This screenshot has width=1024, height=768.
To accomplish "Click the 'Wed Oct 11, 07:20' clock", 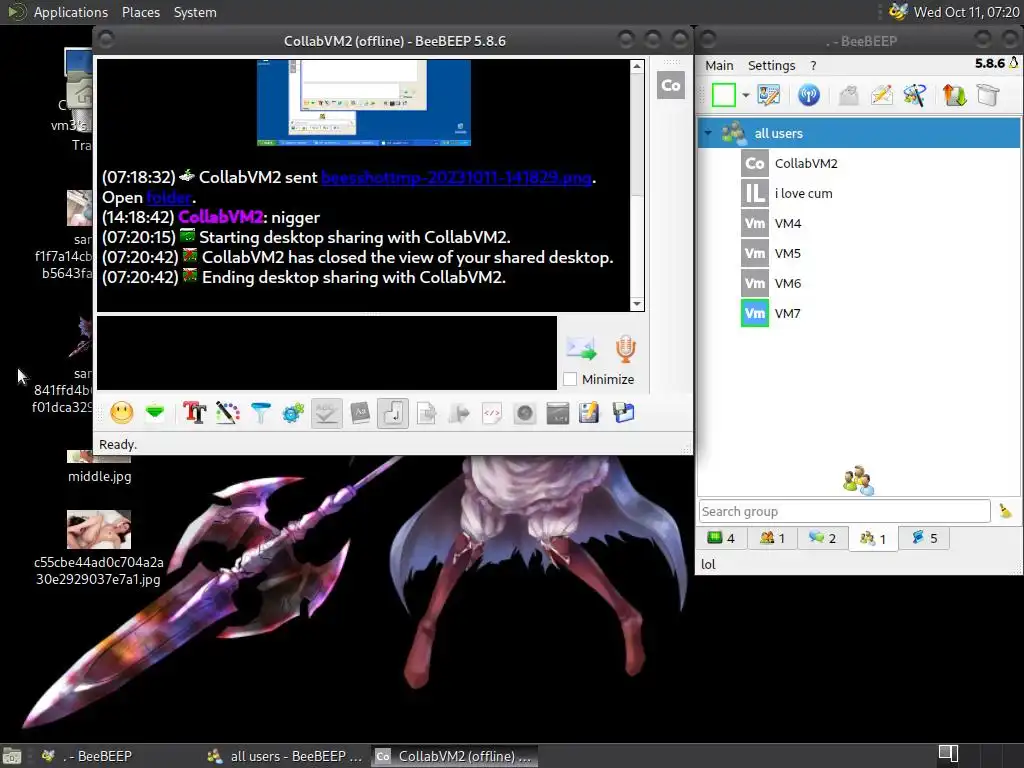I will [x=966, y=12].
